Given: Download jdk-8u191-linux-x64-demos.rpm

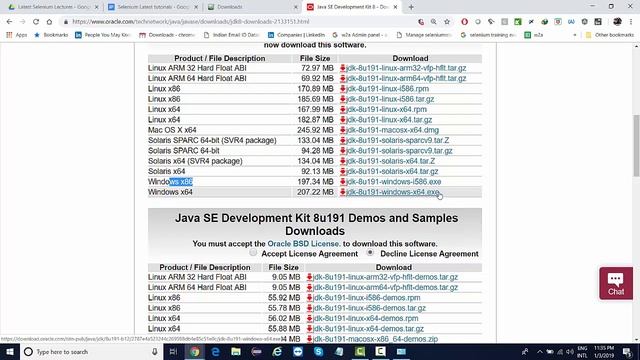Looking at the screenshot, I should click(x=365, y=318).
